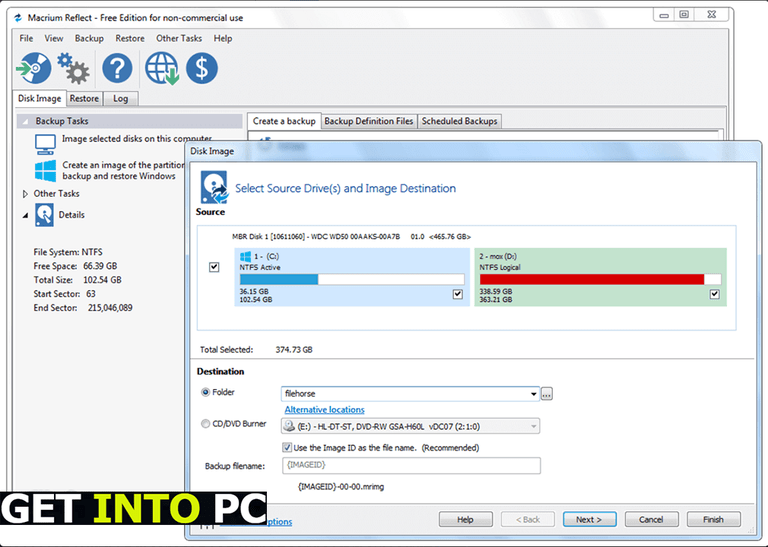Click the Help button in the wizard
768x547 pixels.
coord(465,519)
